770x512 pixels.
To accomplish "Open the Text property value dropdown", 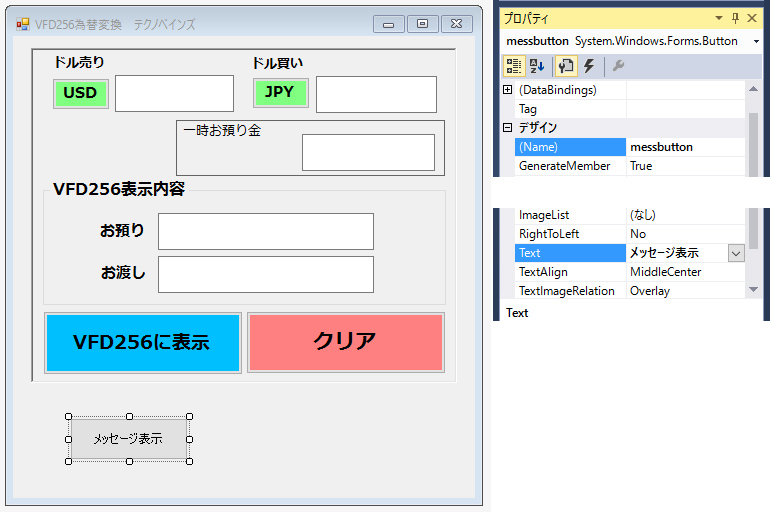I will 736,253.
